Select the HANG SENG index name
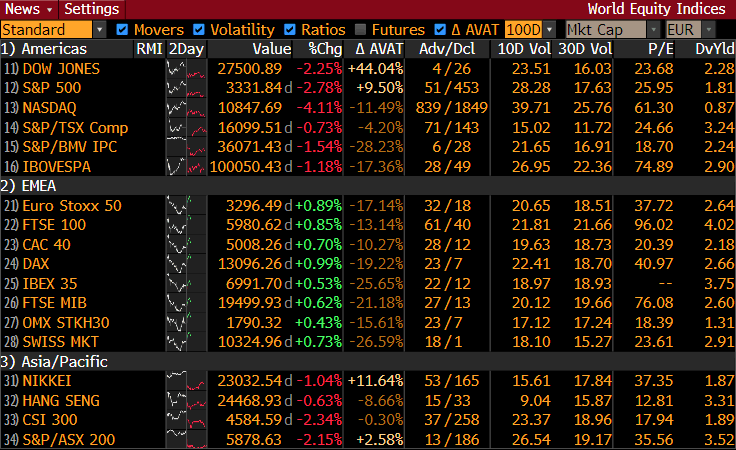The height and width of the screenshot is (450, 736). 61,400
